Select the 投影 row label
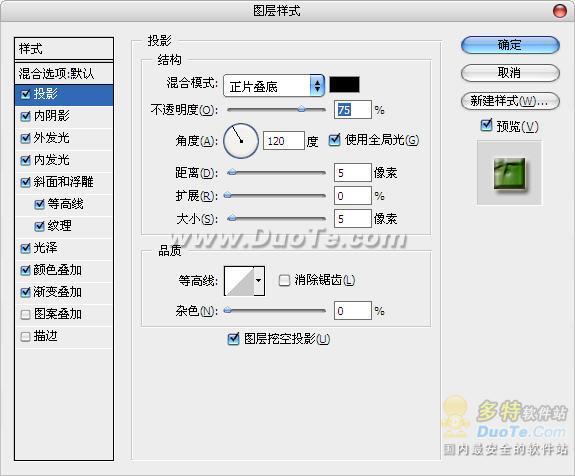Image resolution: width=575 pixels, height=476 pixels. point(45,94)
